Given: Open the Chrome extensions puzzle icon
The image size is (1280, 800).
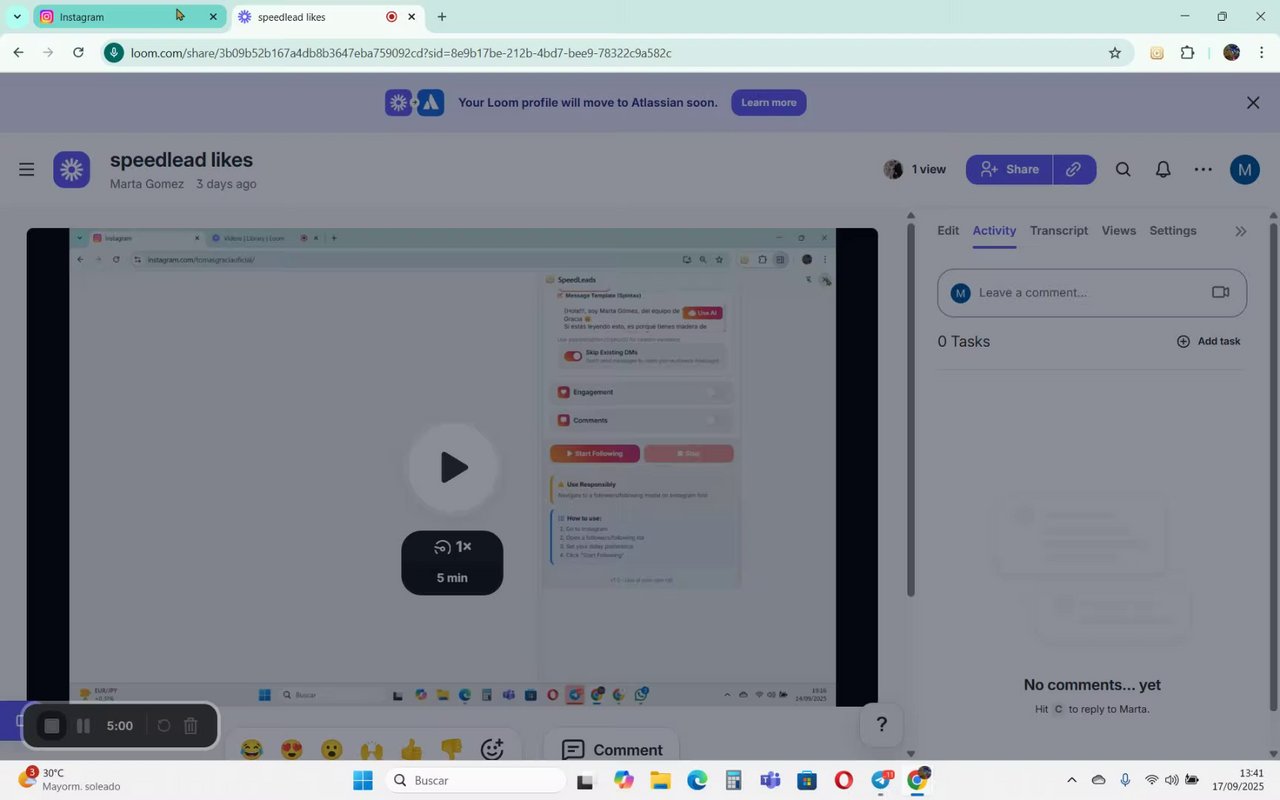Looking at the screenshot, I should [x=1188, y=53].
